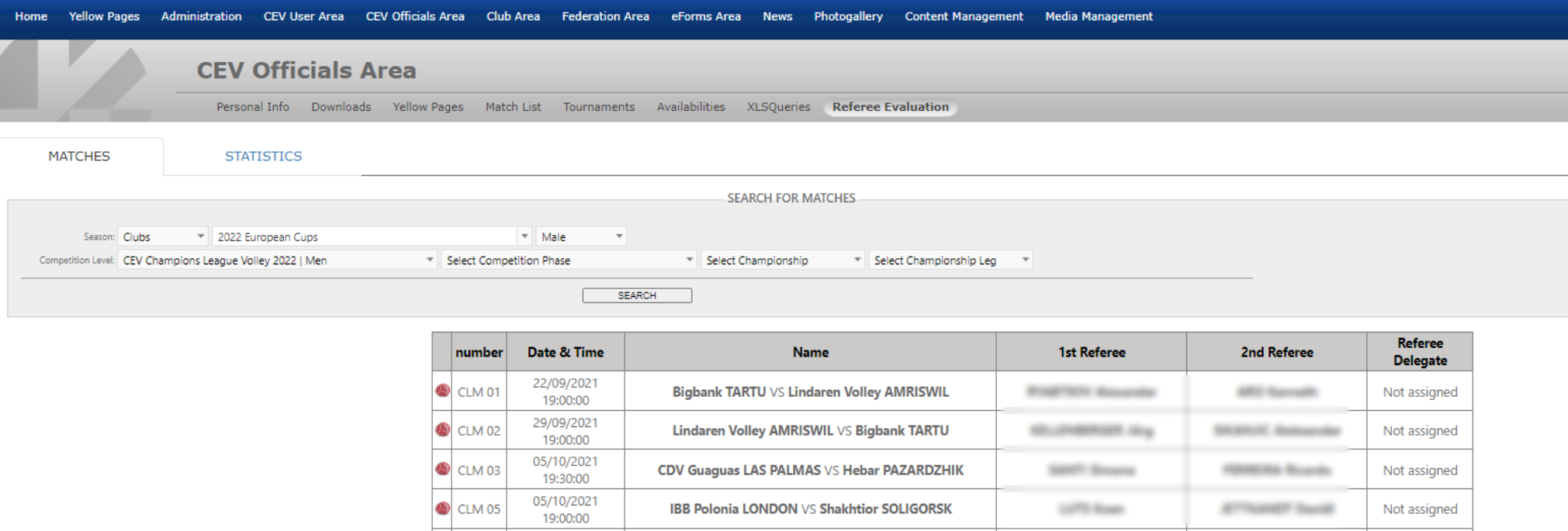1568x531 pixels.
Task: Click the 05/10/2021 19:30:00 date cell
Action: tap(566, 470)
